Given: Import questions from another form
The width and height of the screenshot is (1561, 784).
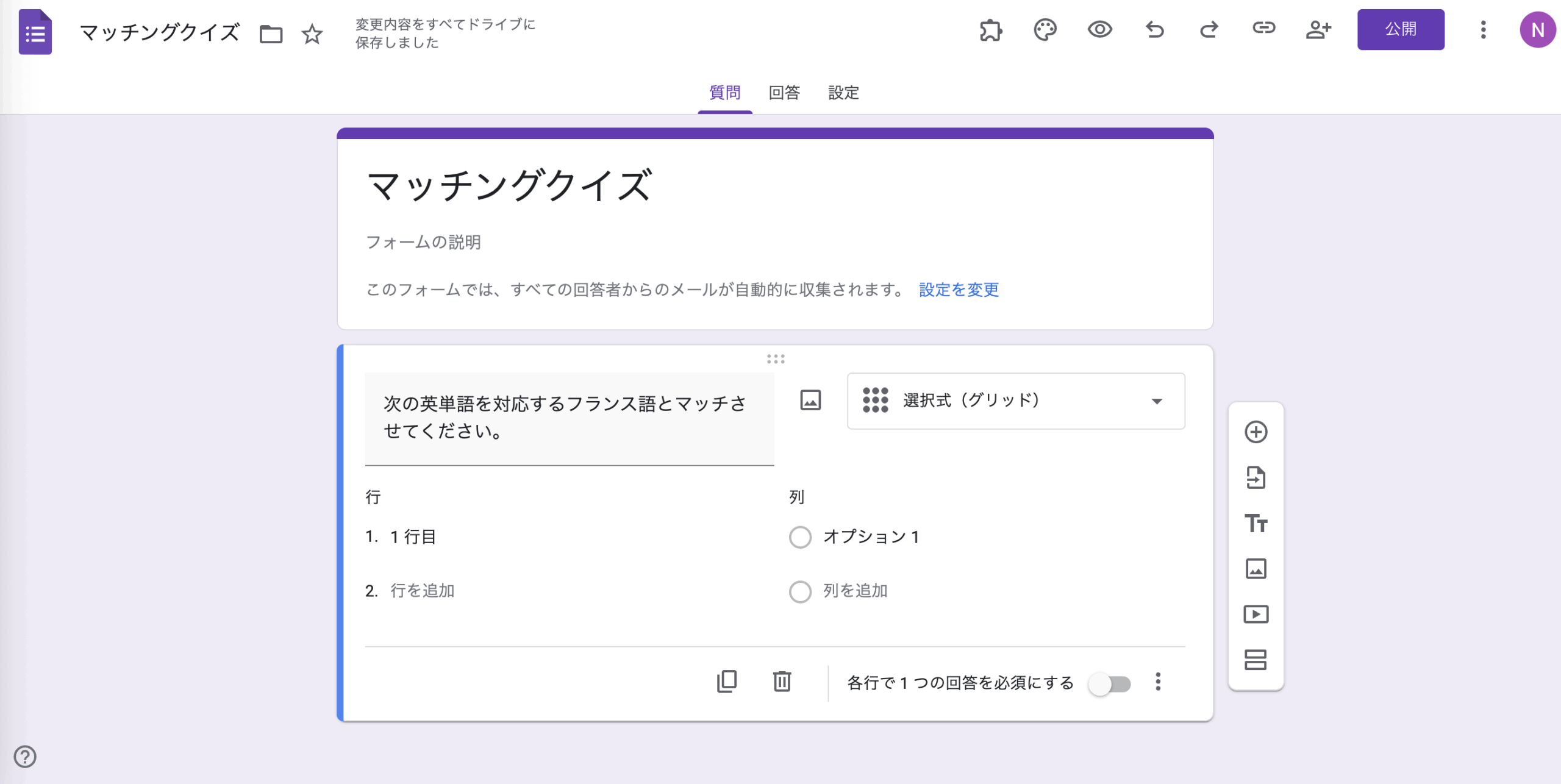Looking at the screenshot, I should click(1256, 478).
